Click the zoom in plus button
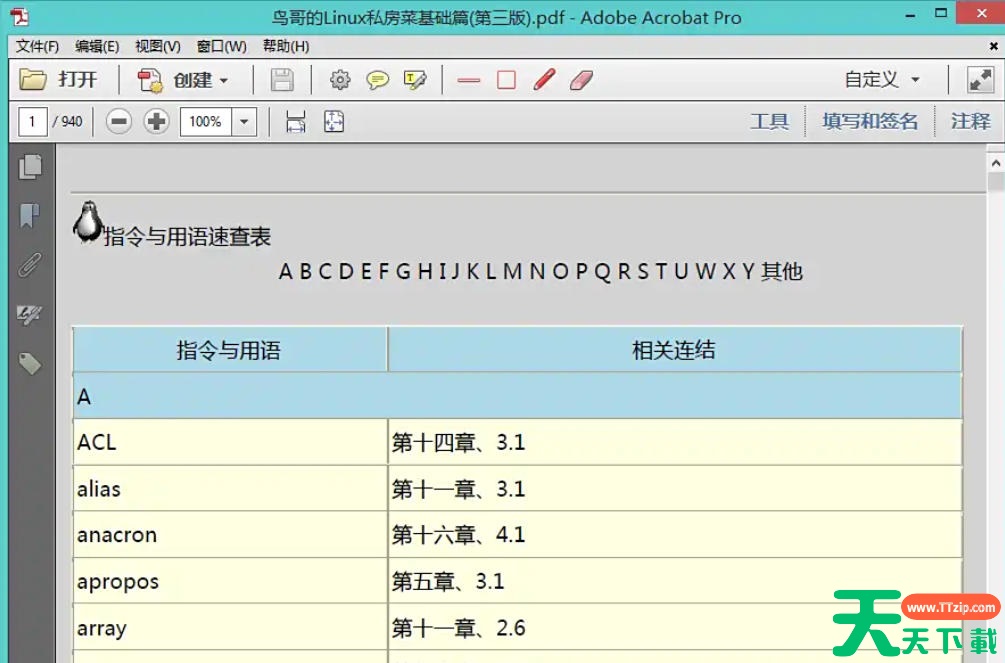The image size is (1005, 663). point(156,122)
